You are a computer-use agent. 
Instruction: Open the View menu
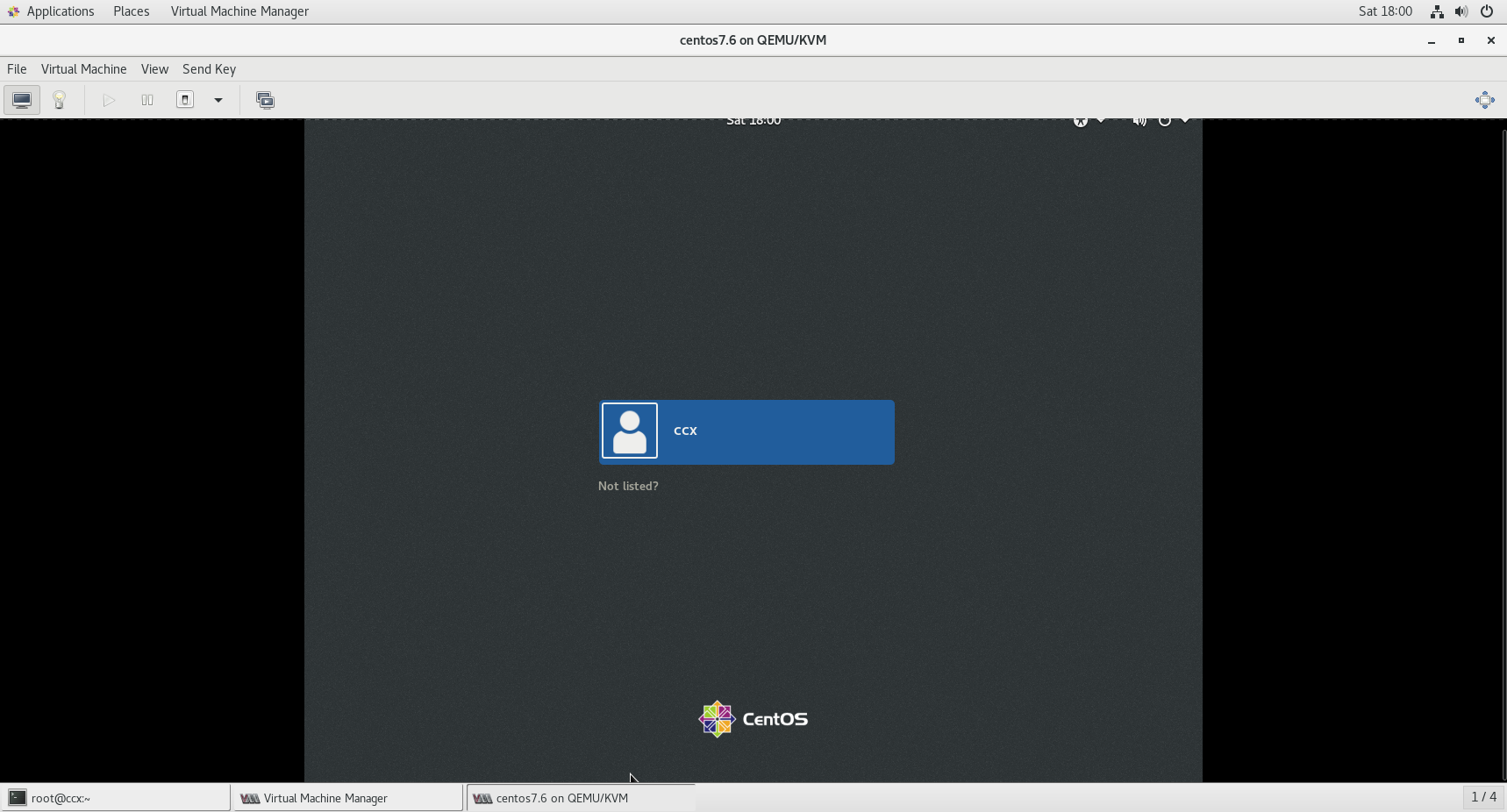[154, 69]
